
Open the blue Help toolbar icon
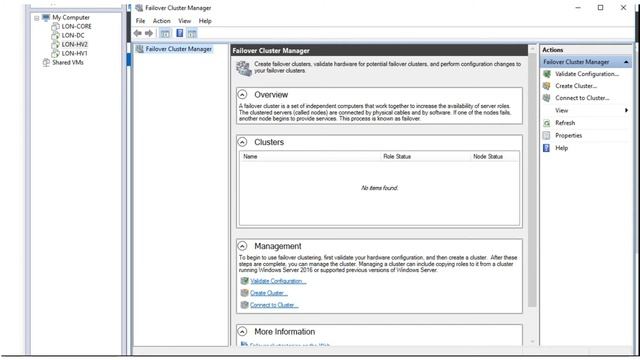pos(180,33)
